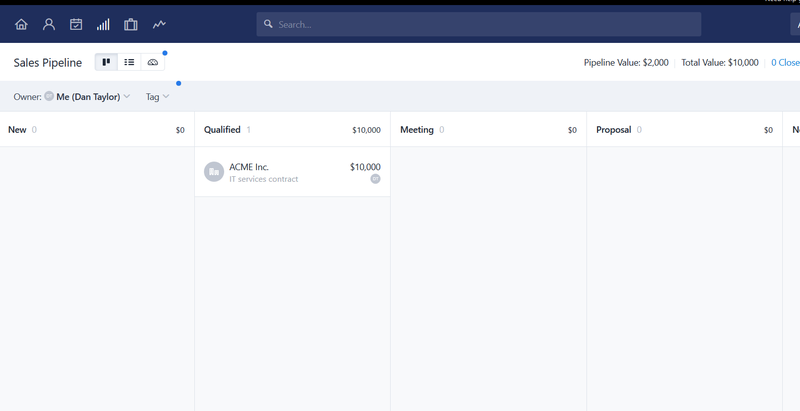
Task: Expand the Tag filter dropdown
Action: coord(157,96)
